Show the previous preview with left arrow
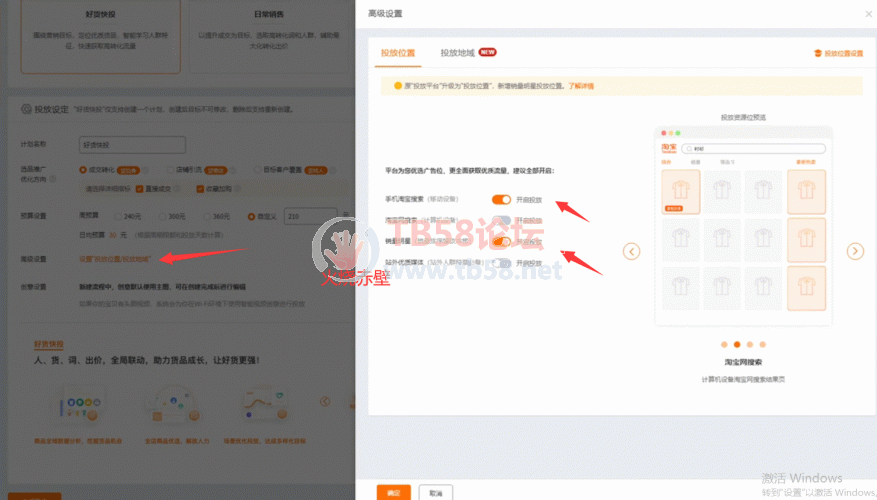This screenshot has height=500, width=877. coord(631,251)
